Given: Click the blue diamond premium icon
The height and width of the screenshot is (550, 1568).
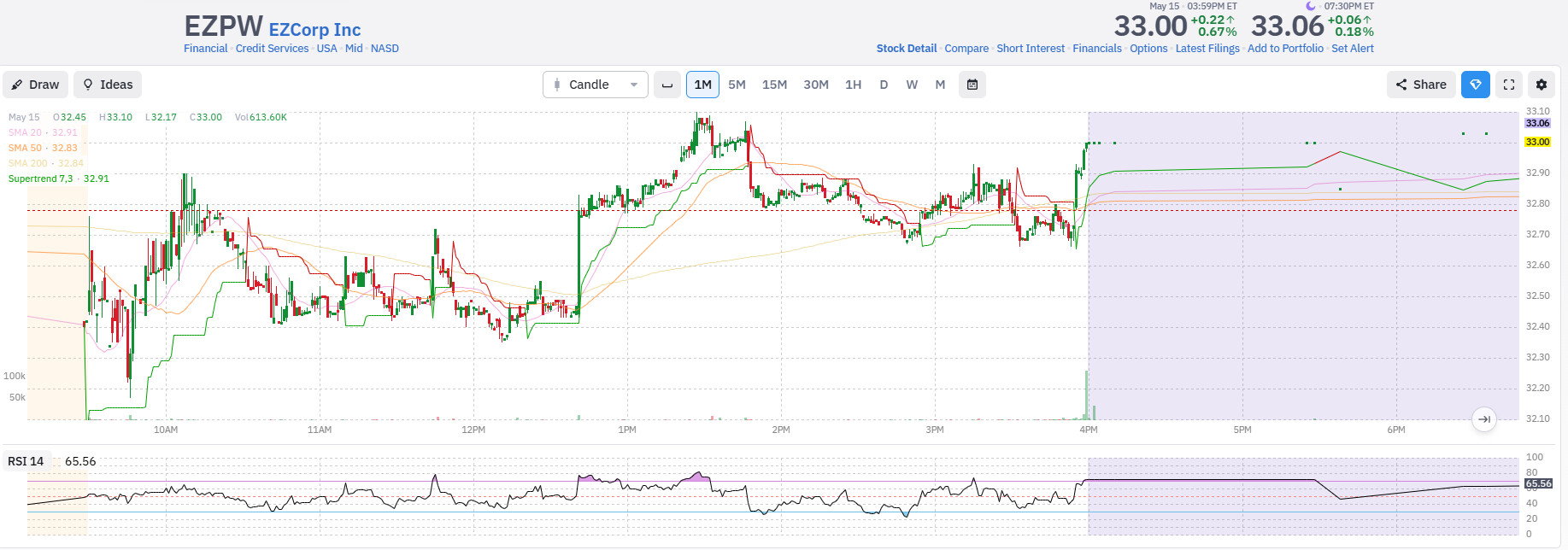Looking at the screenshot, I should point(1476,85).
